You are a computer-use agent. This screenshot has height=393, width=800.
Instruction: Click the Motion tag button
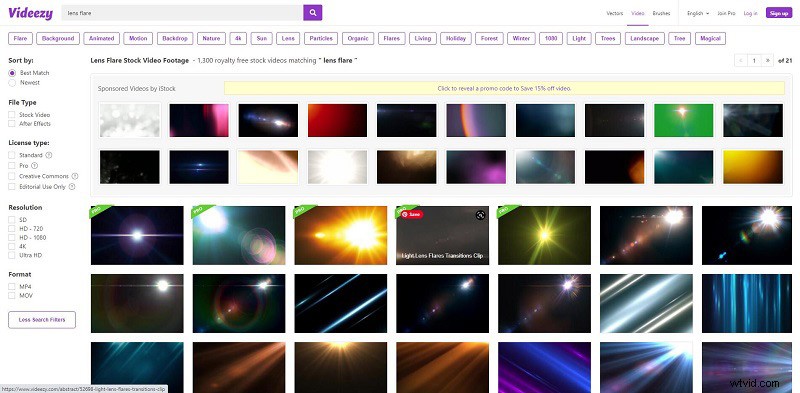tap(138, 38)
